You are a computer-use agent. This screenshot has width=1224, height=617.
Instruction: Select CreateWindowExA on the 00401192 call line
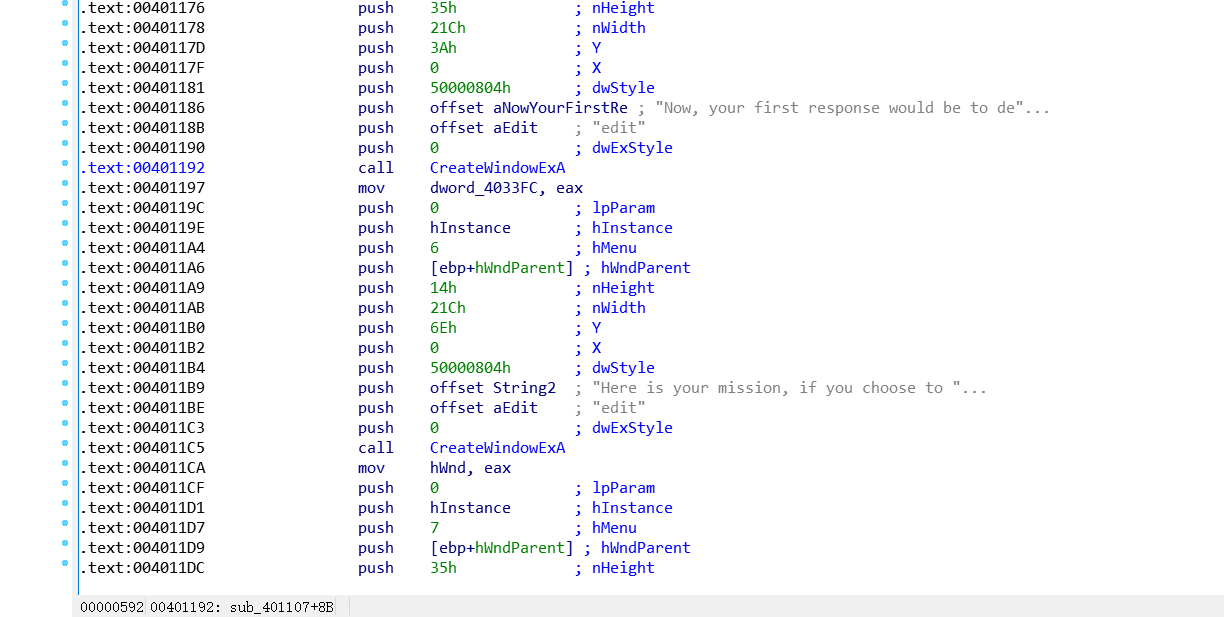[x=498, y=168]
